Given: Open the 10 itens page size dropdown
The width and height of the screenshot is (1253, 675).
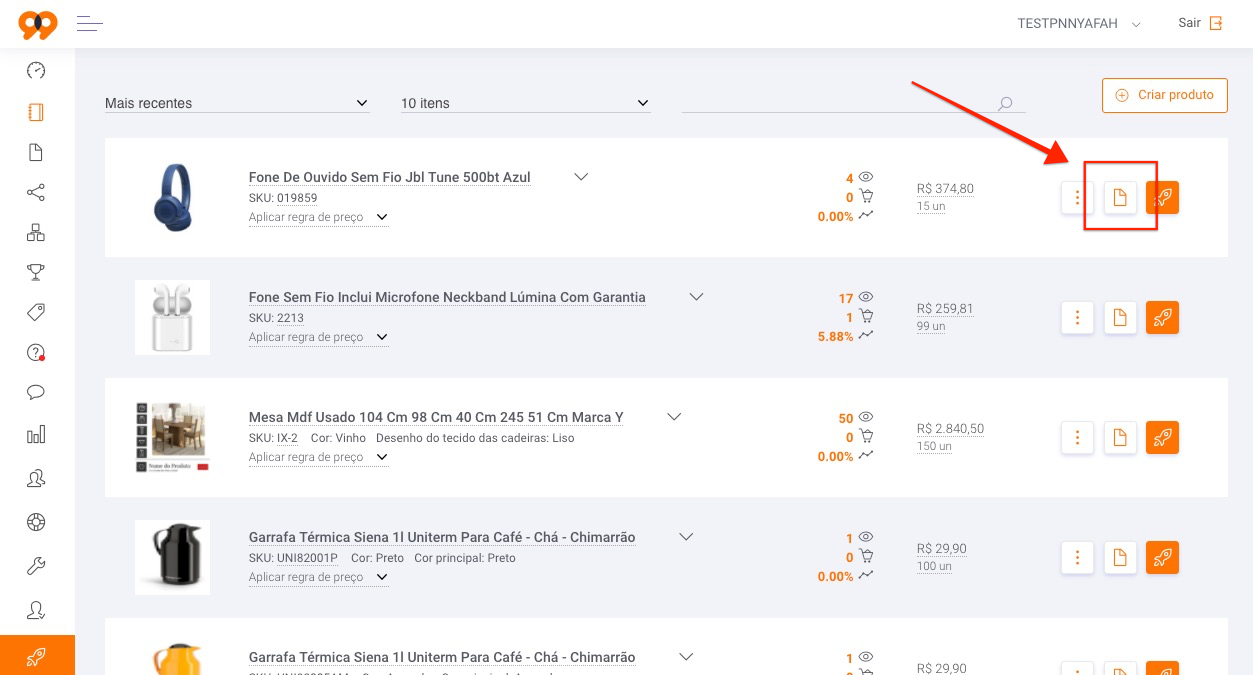Looking at the screenshot, I should 526,103.
